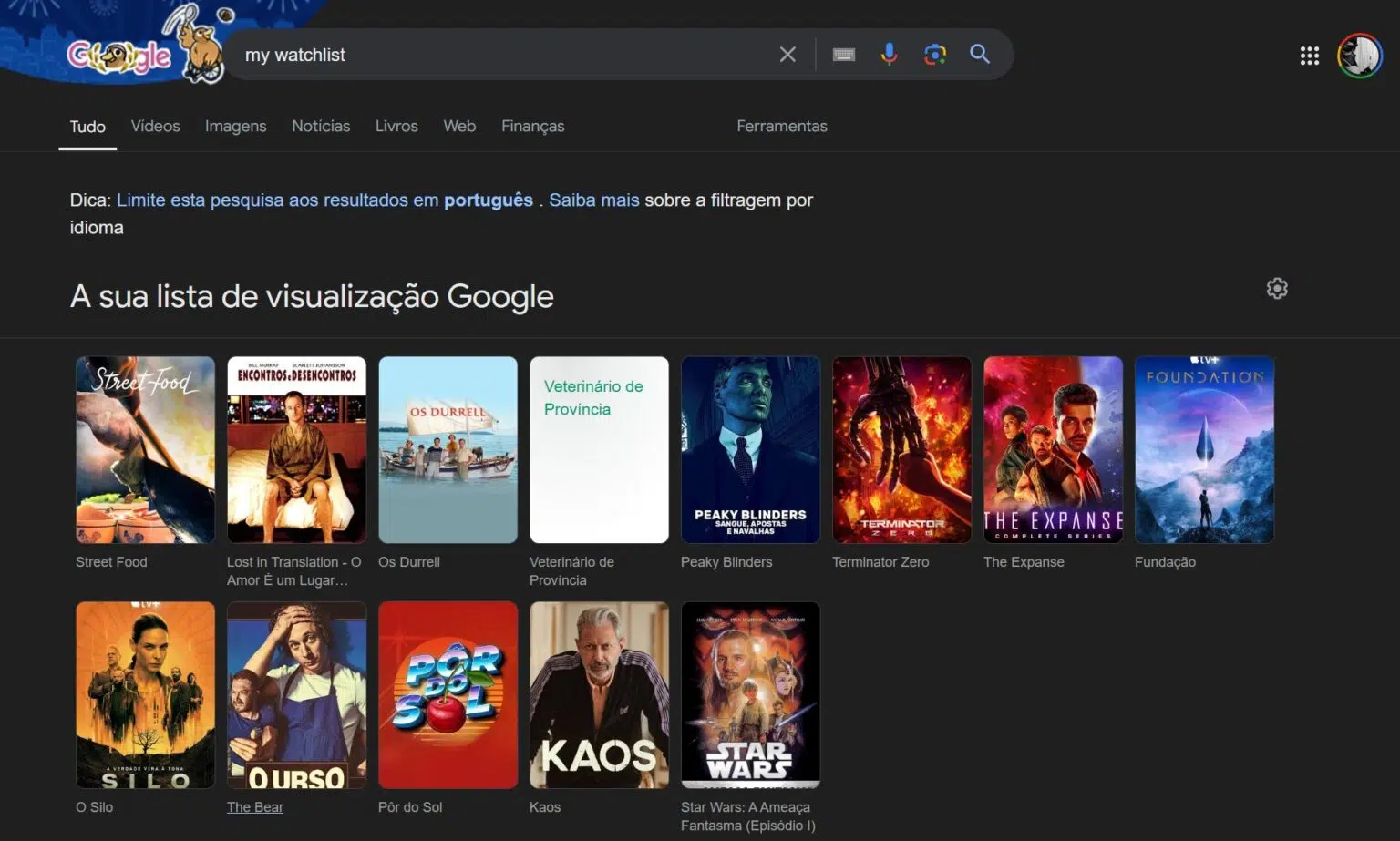Click the The Expanse caption text
The image size is (1400, 841).
(1024, 562)
